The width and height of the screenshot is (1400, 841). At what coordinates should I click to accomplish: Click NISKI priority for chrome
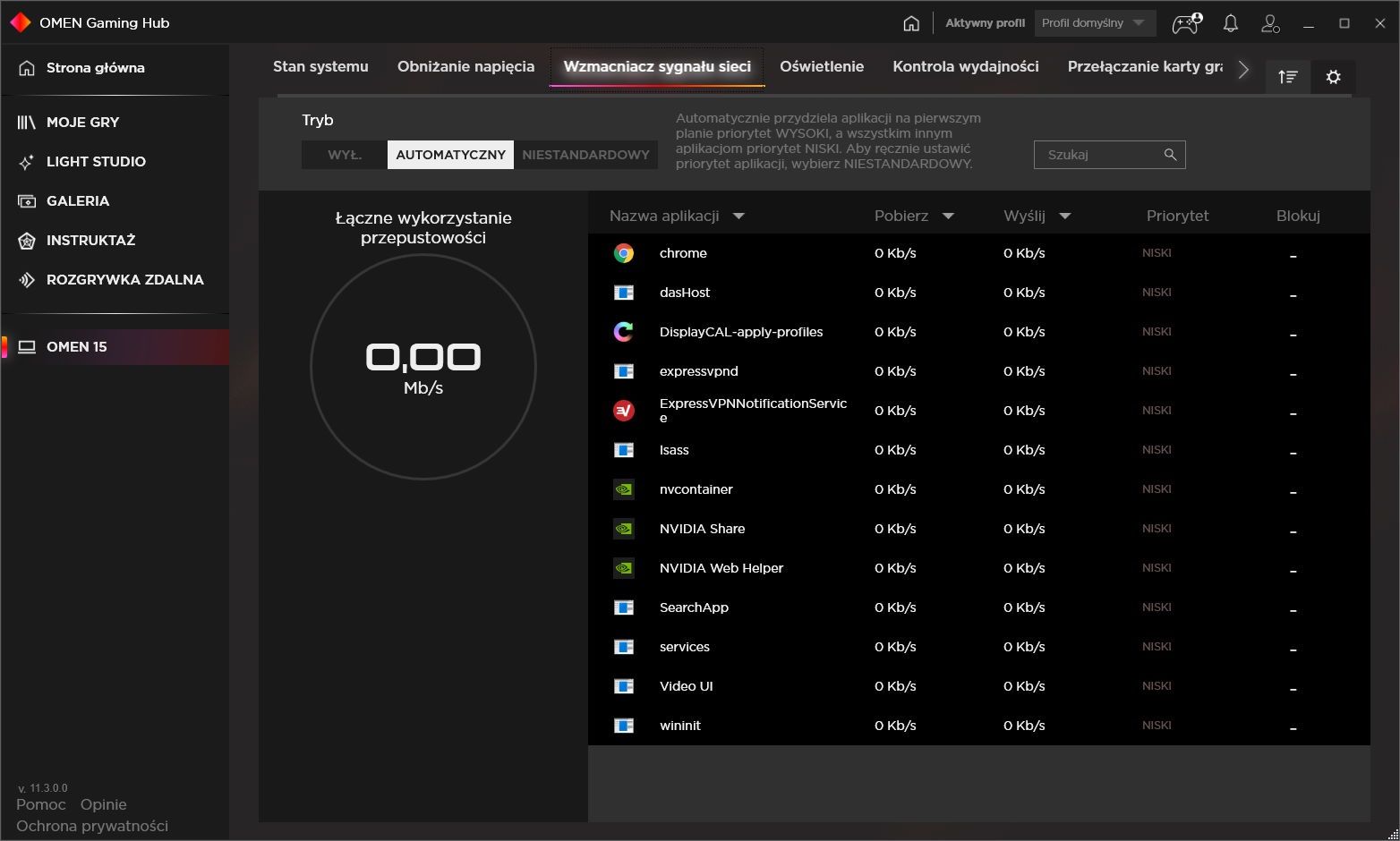point(1157,253)
